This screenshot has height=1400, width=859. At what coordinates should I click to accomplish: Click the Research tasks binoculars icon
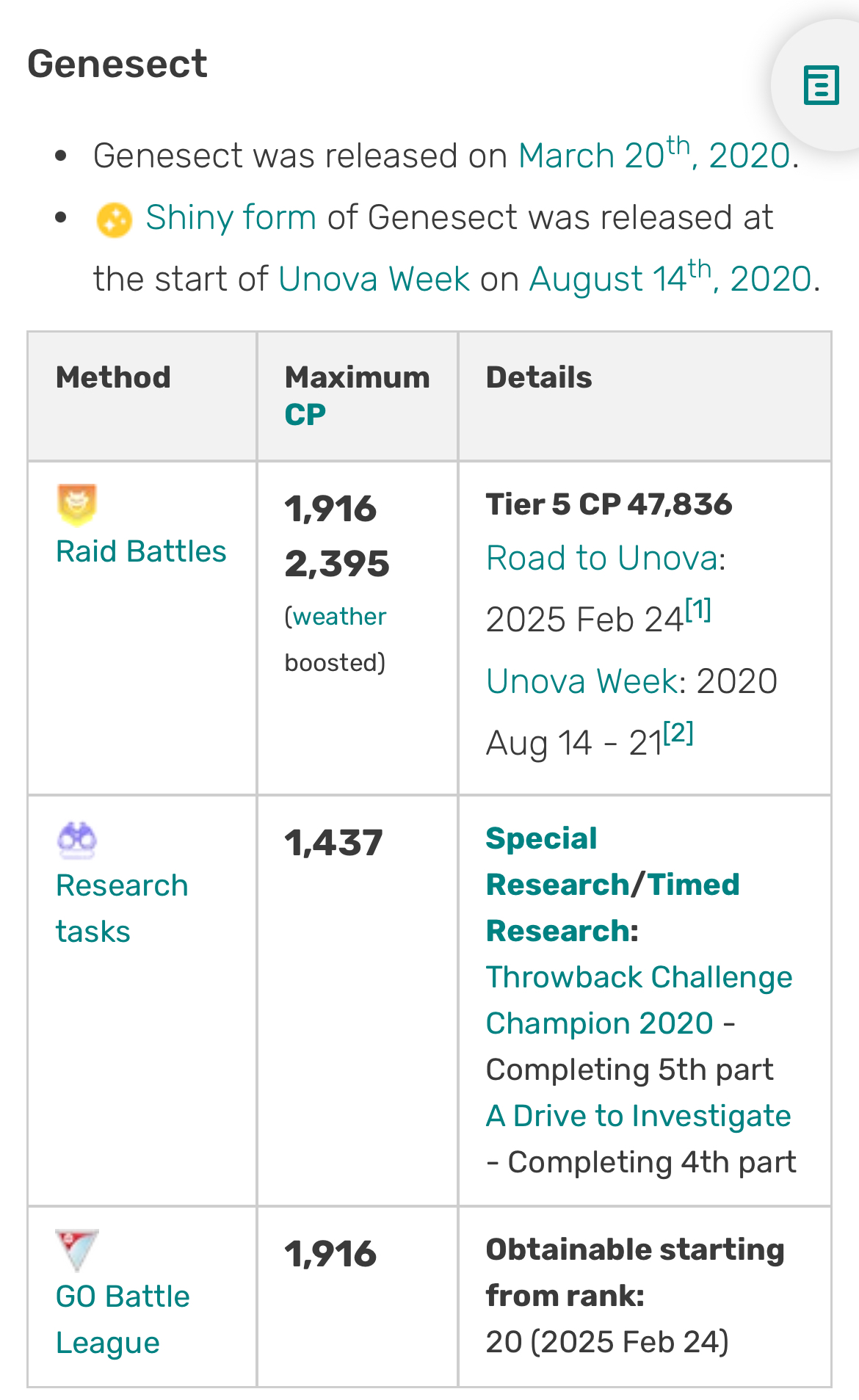coord(77,839)
